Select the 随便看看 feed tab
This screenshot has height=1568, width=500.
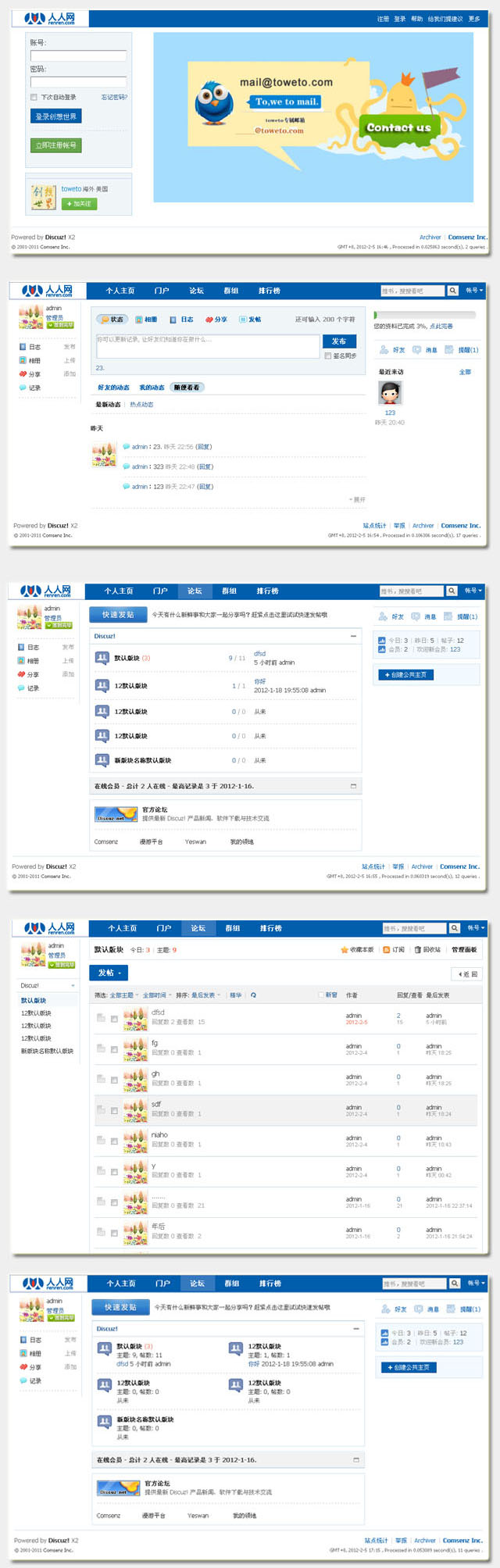click(187, 388)
